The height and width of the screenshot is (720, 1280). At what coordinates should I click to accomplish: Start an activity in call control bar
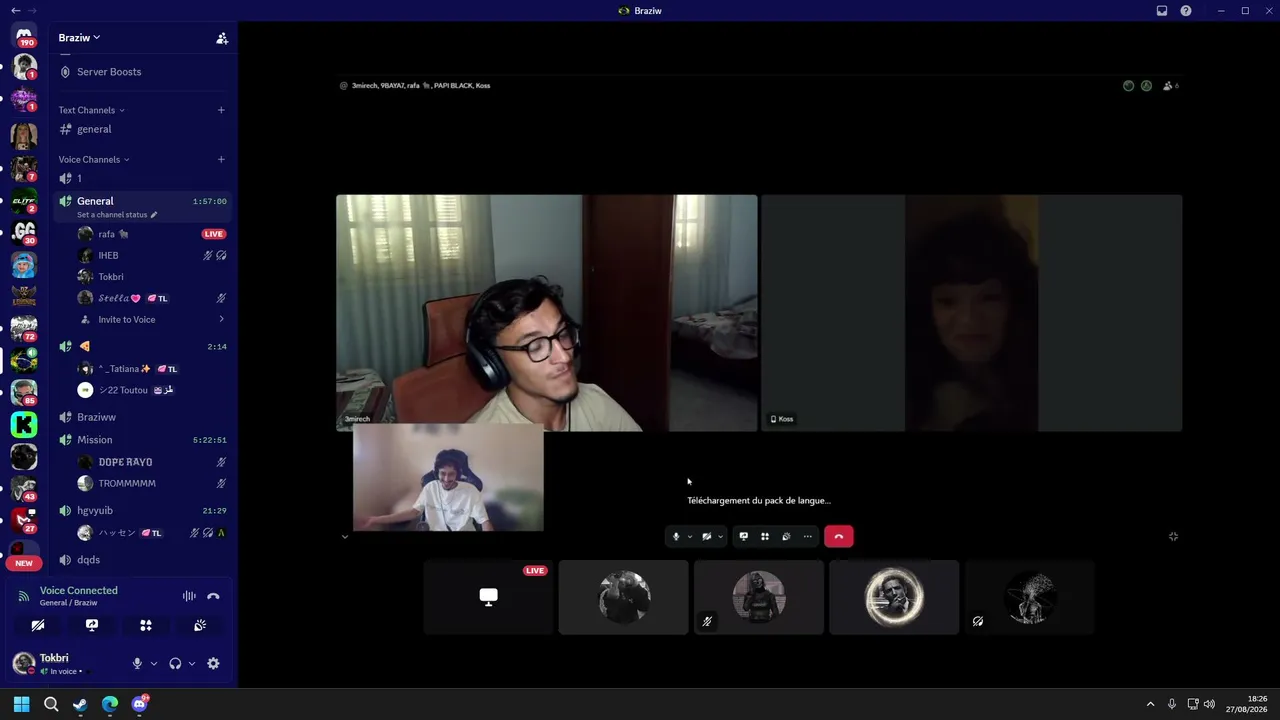765,537
